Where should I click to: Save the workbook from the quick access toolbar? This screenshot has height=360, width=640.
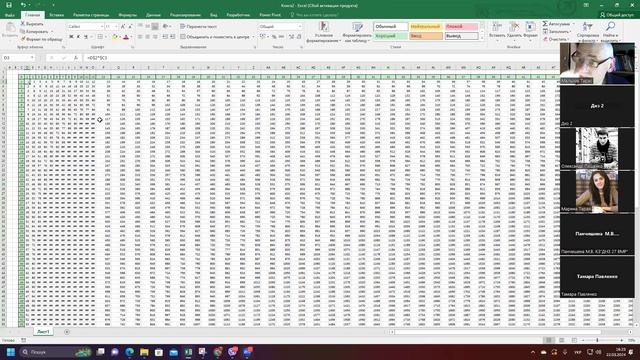click(x=9, y=5)
